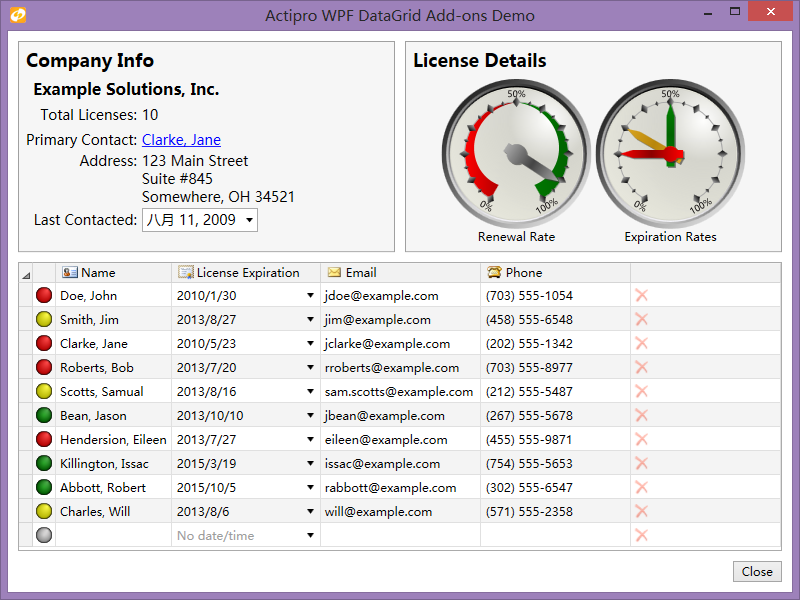Click the jdoe@example.com email cell
Image resolution: width=800 pixels, height=600 pixels.
401,295
